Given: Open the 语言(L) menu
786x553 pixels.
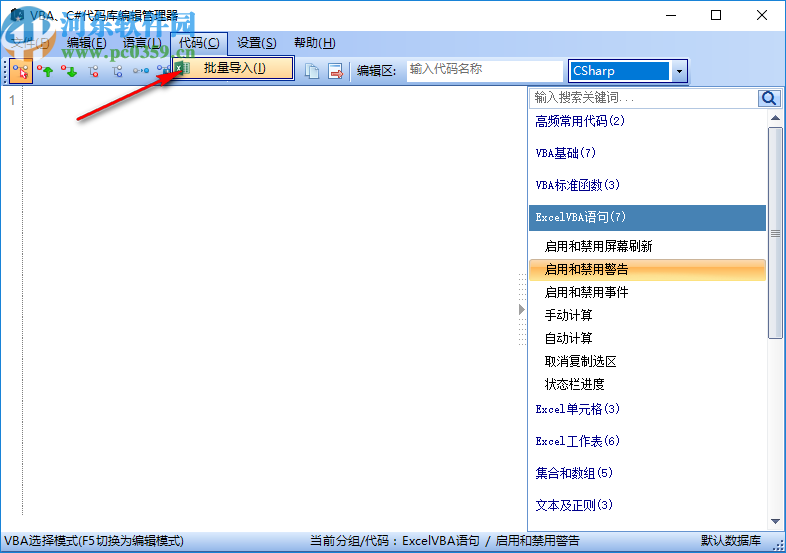Looking at the screenshot, I should 142,43.
